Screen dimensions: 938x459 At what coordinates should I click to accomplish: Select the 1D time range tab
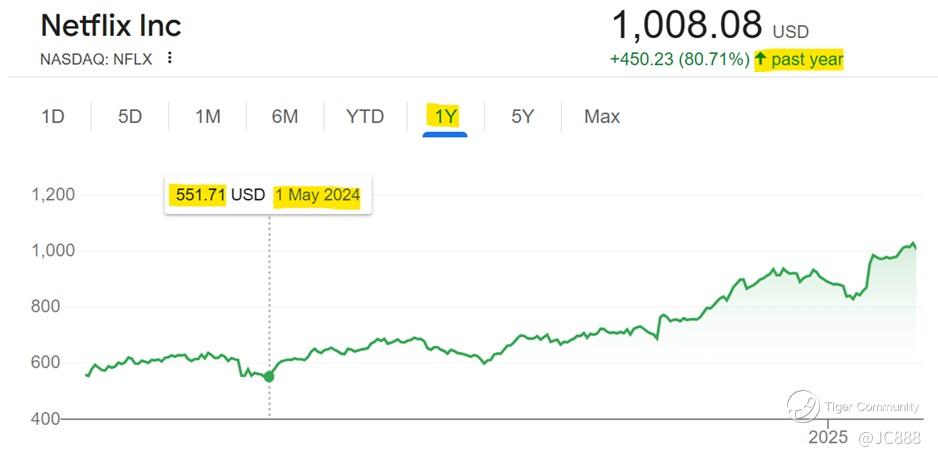[53, 116]
